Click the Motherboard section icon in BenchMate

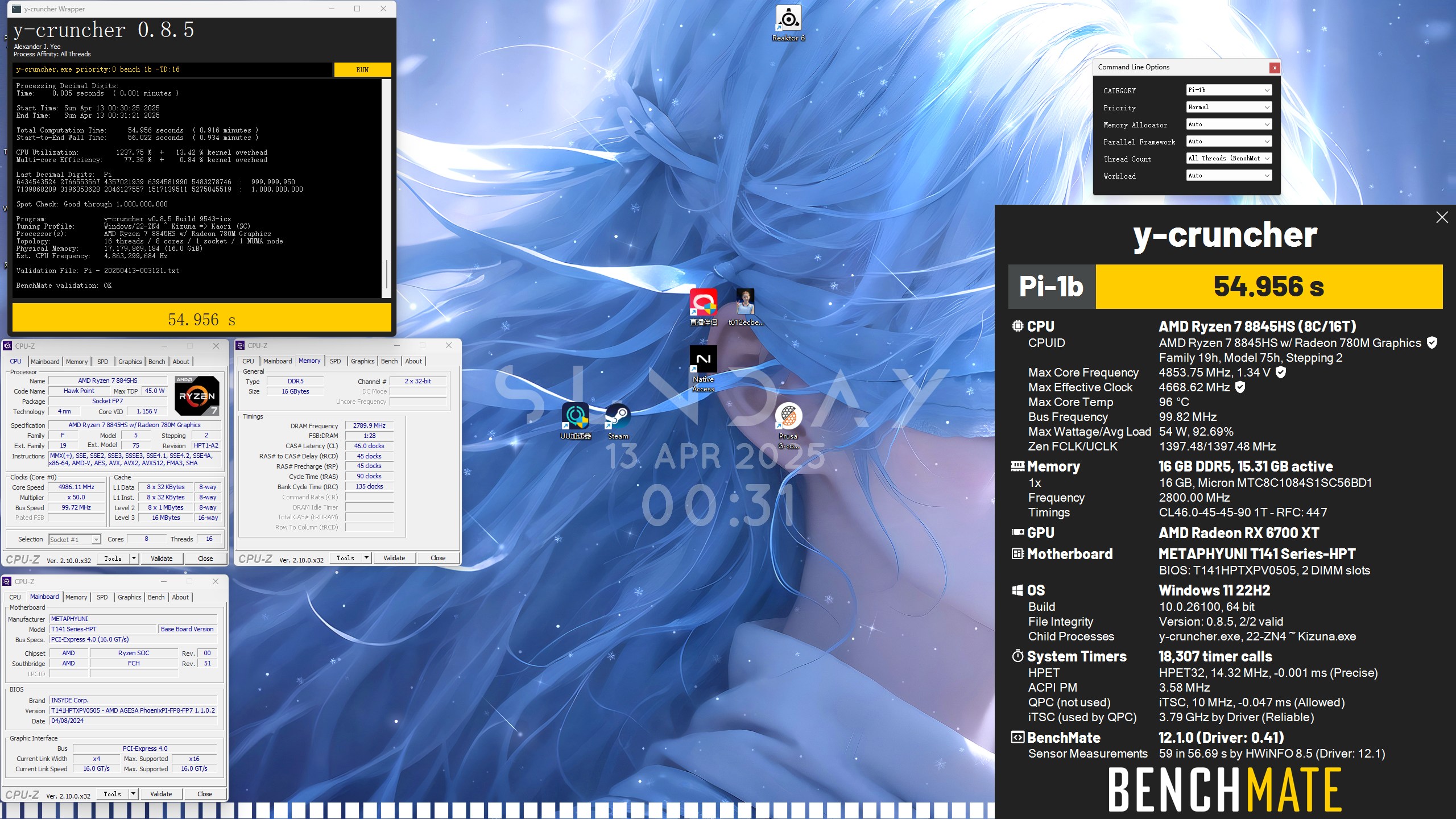pos(1017,553)
